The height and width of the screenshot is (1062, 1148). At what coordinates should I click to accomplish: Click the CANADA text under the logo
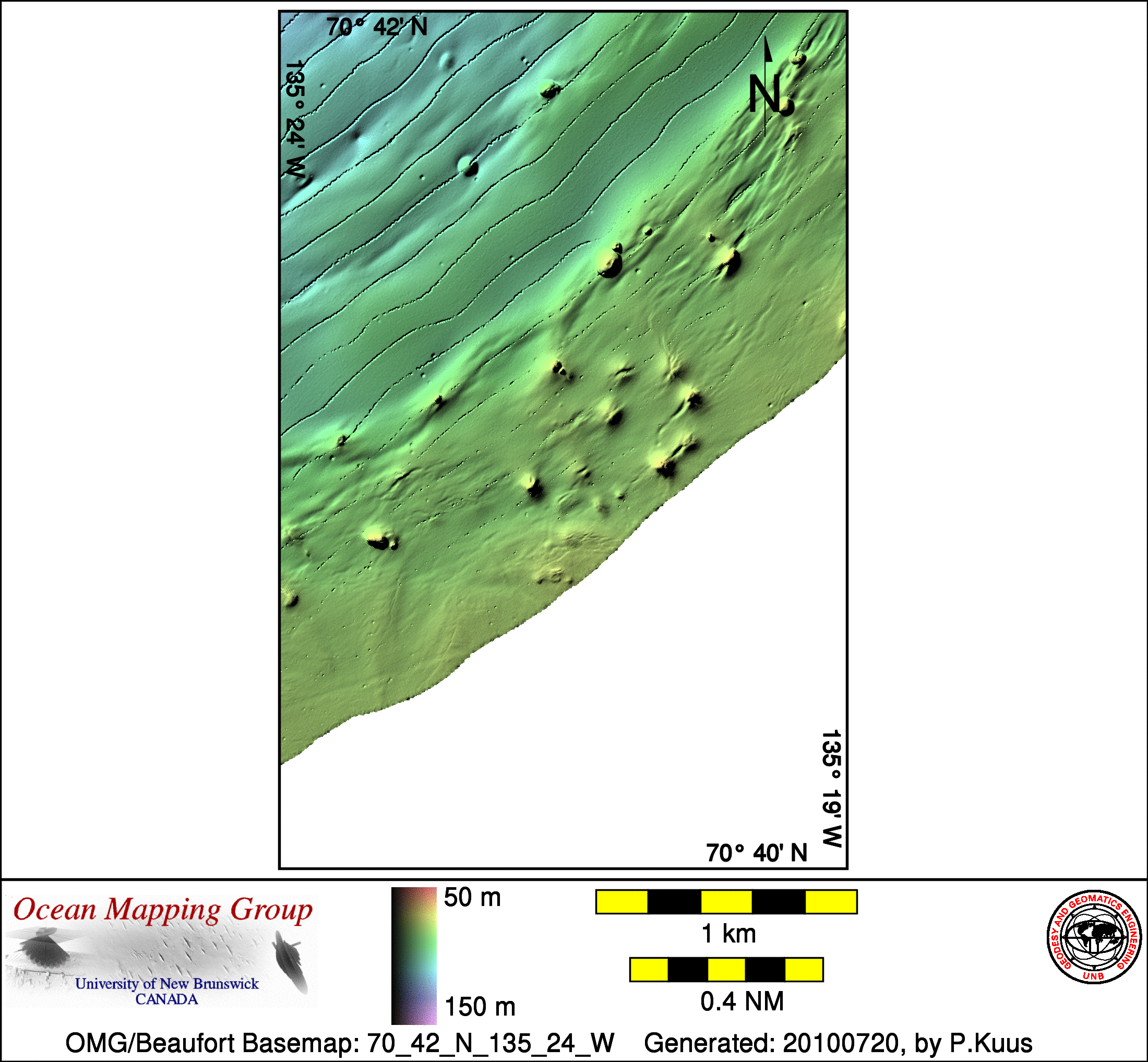(166, 999)
